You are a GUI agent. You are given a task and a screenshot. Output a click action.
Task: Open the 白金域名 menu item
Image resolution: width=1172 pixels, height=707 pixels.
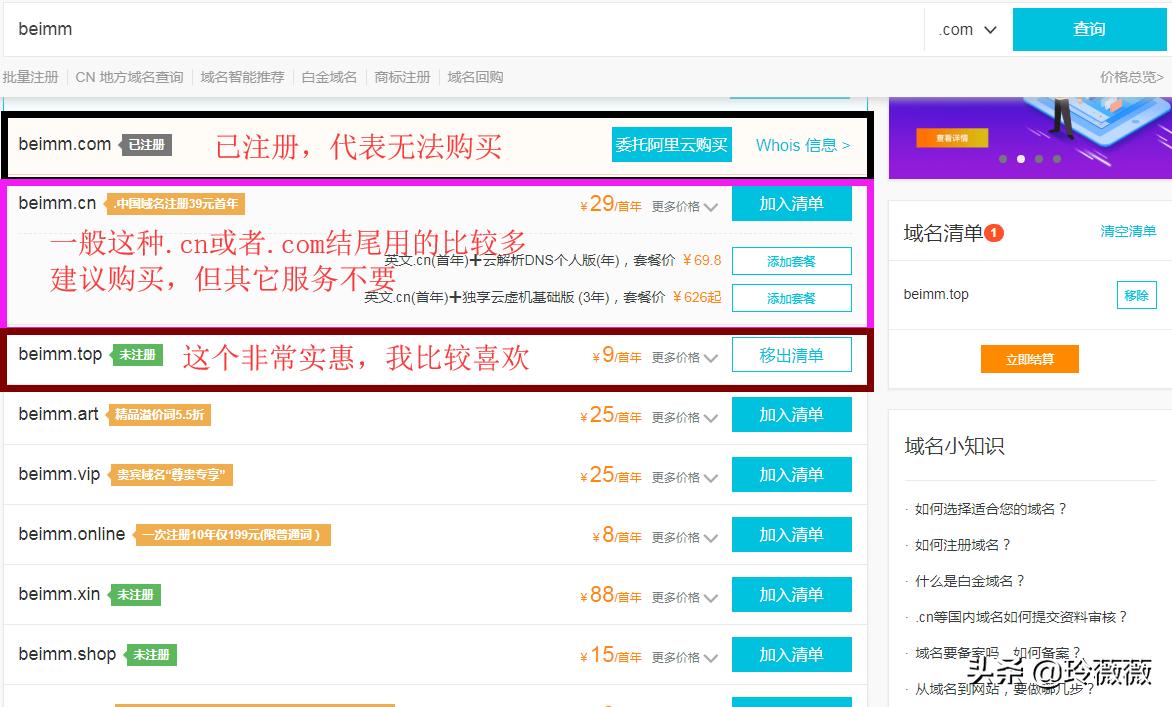(329, 77)
